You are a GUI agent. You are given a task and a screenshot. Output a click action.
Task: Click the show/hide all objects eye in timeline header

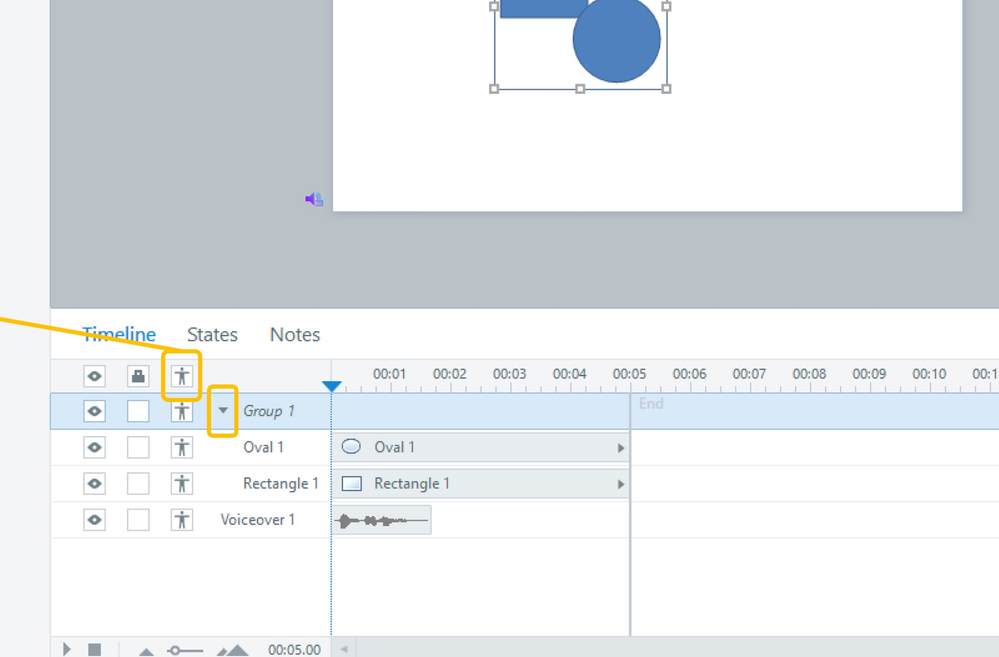94,376
